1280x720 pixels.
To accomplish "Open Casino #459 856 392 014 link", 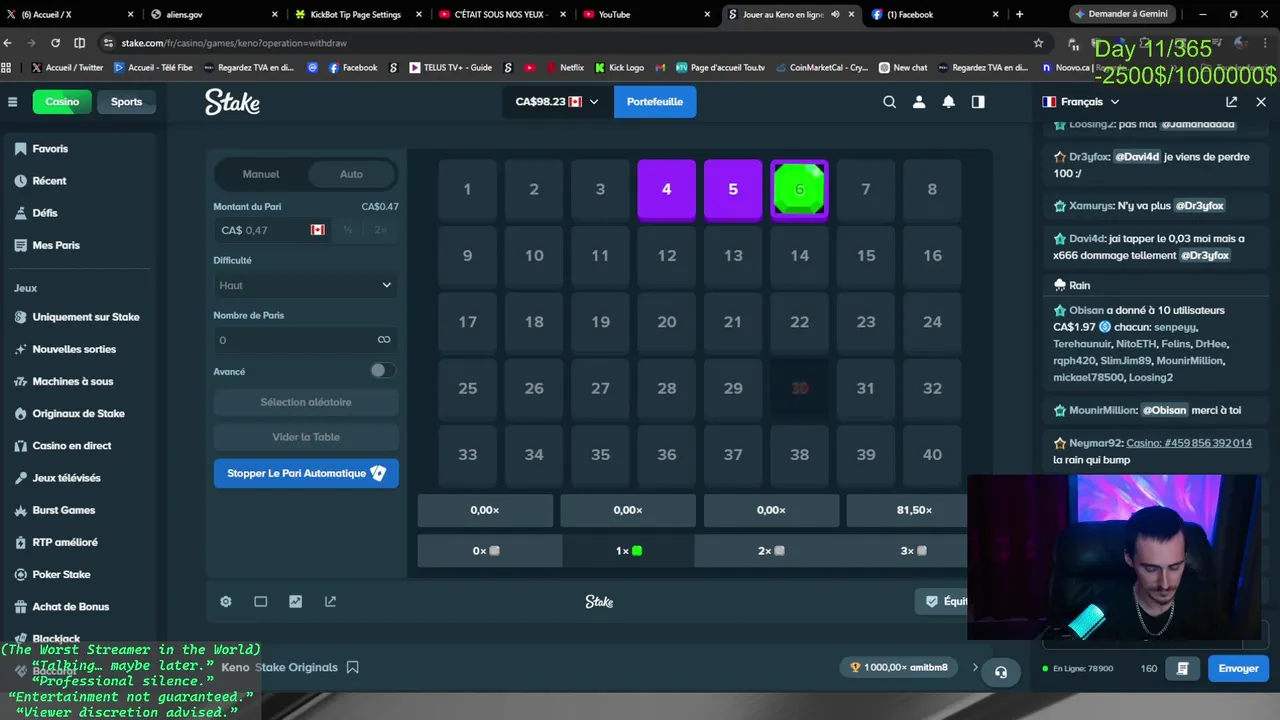I will point(1189,443).
